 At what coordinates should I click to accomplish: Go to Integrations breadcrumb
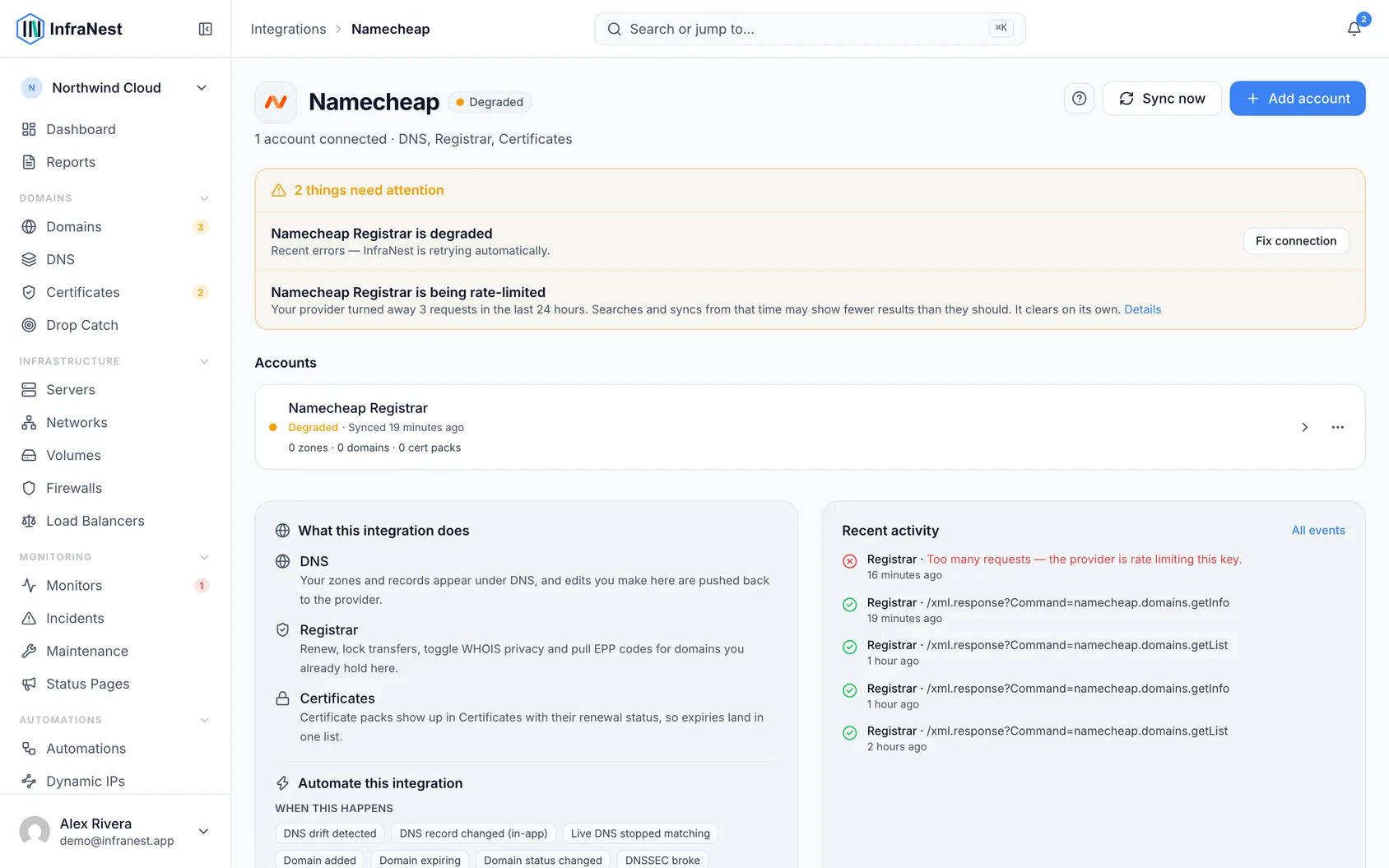288,29
